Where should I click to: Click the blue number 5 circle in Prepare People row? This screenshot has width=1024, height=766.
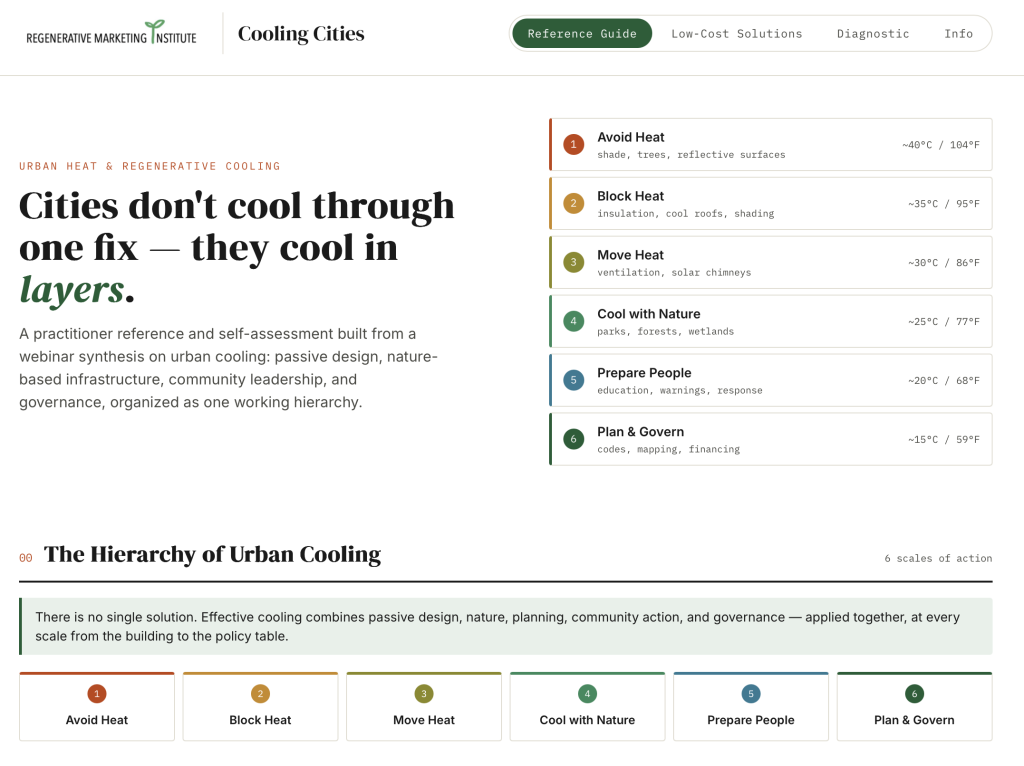(573, 380)
